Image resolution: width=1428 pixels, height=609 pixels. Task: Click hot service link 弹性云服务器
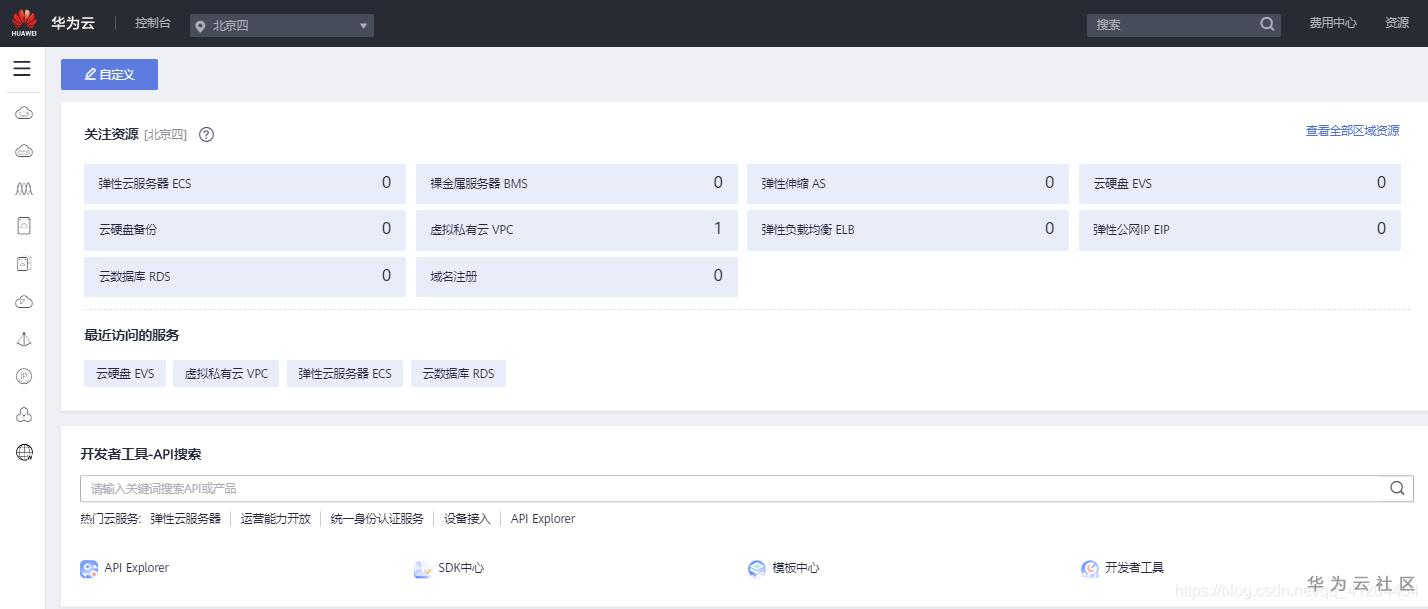tap(186, 519)
